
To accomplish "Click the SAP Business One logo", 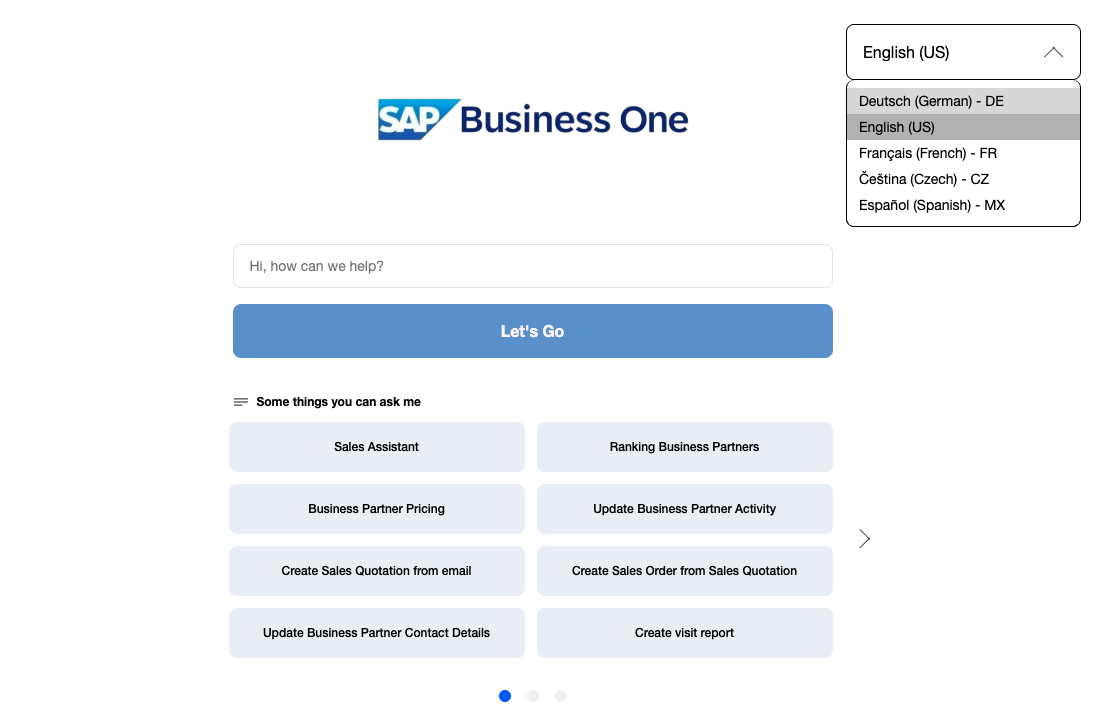I will tap(533, 119).
